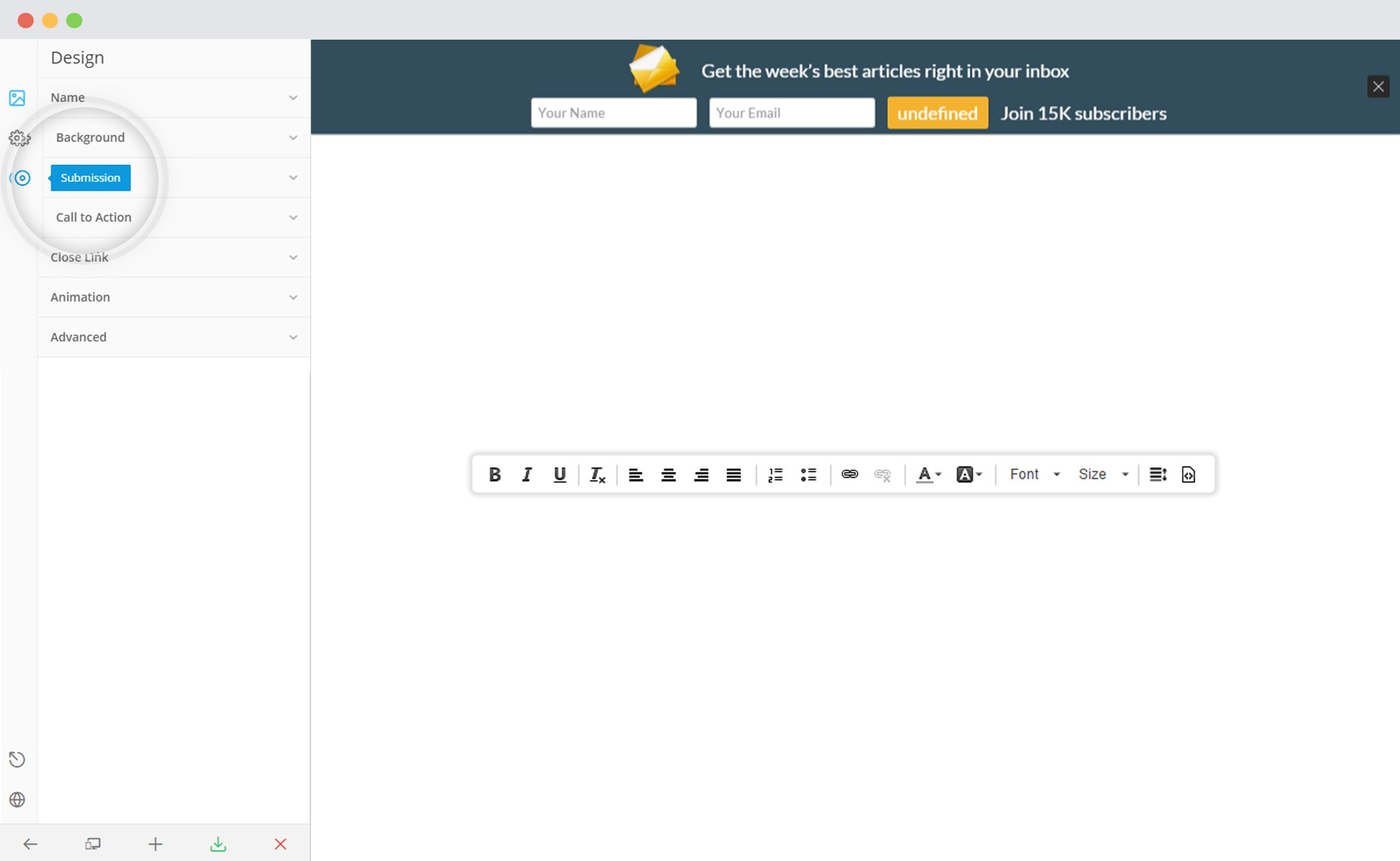Save with green download icon
1400x861 pixels.
(x=218, y=844)
